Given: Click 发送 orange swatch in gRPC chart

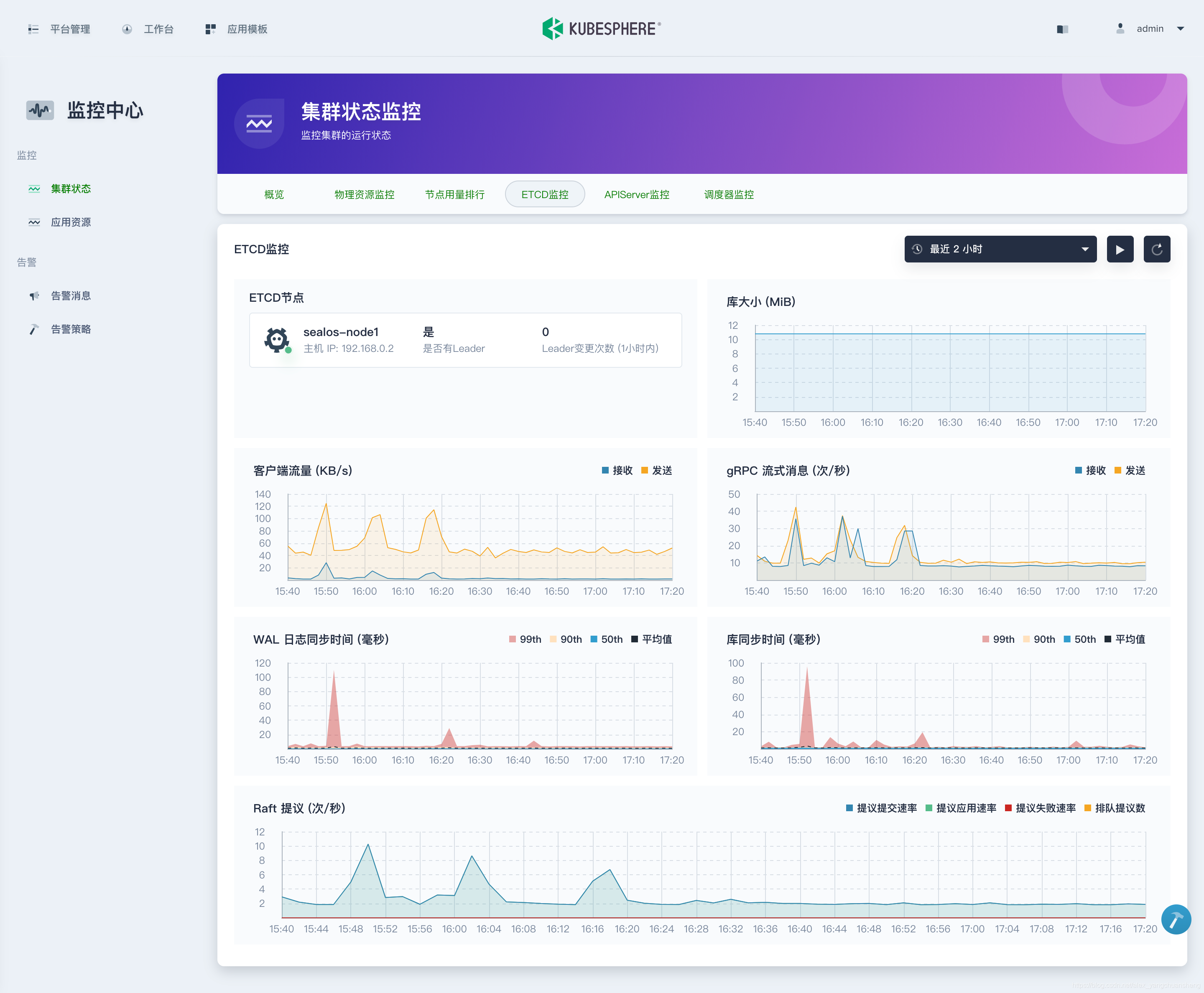Looking at the screenshot, I should (1117, 470).
